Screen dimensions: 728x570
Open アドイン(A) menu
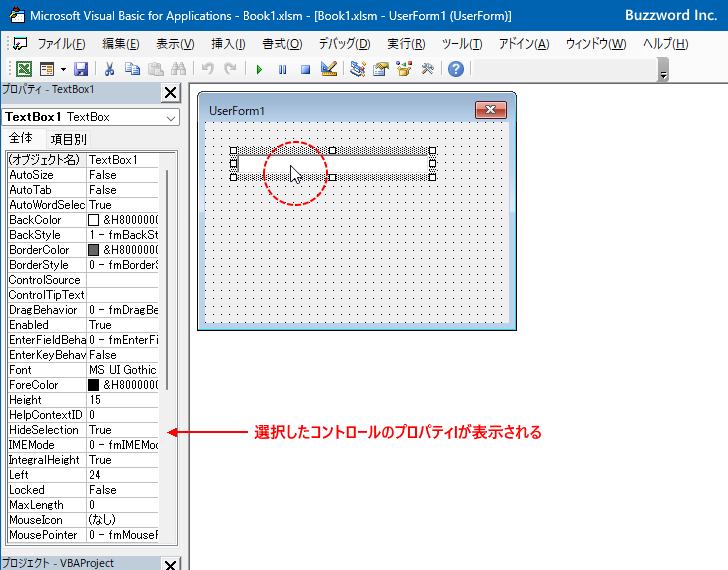pyautogui.click(x=524, y=44)
